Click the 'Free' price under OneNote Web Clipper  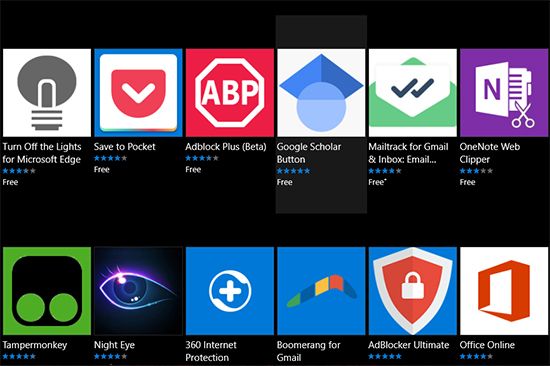pos(468,182)
